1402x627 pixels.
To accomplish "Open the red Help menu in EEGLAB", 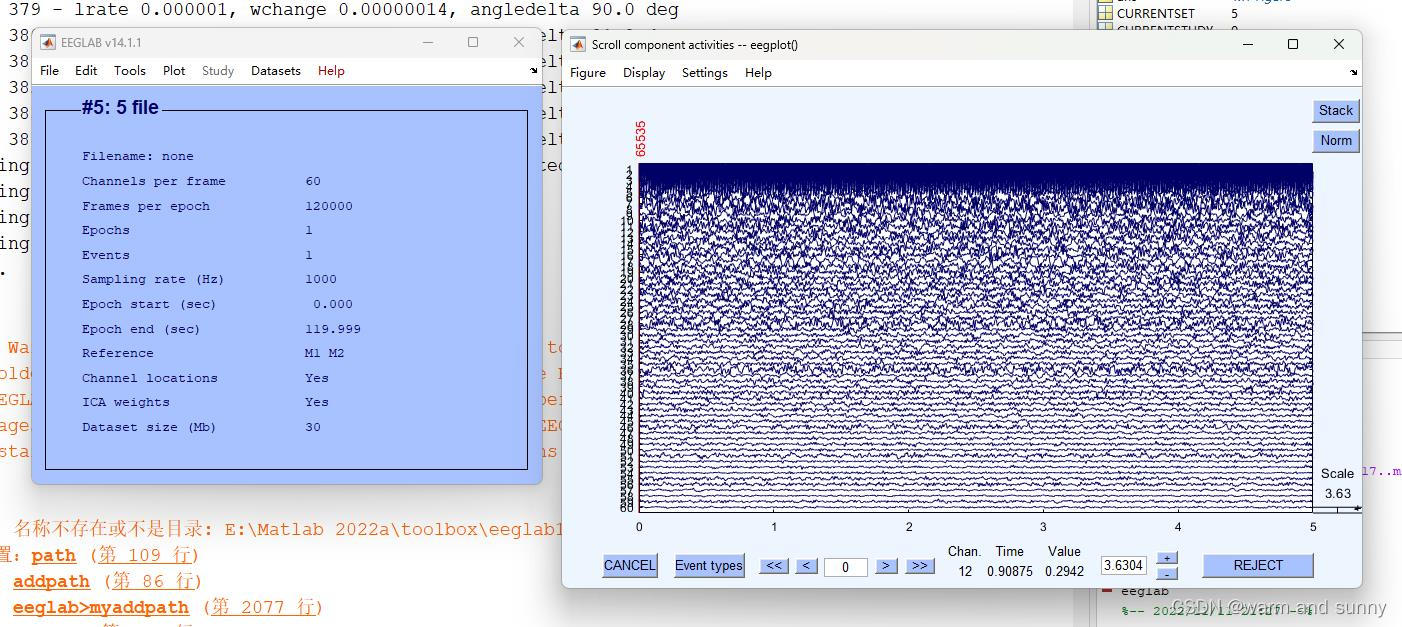I will click(331, 70).
